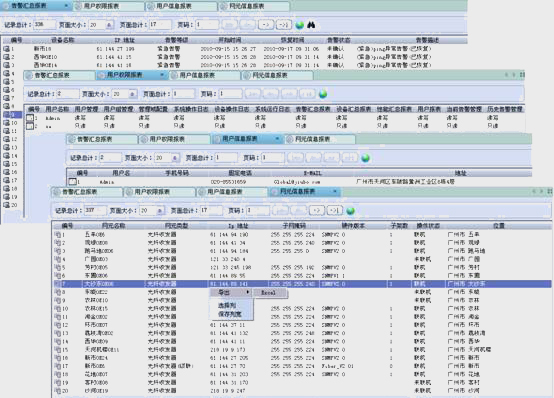Tick checkbox for second user row in permission table

30,126
